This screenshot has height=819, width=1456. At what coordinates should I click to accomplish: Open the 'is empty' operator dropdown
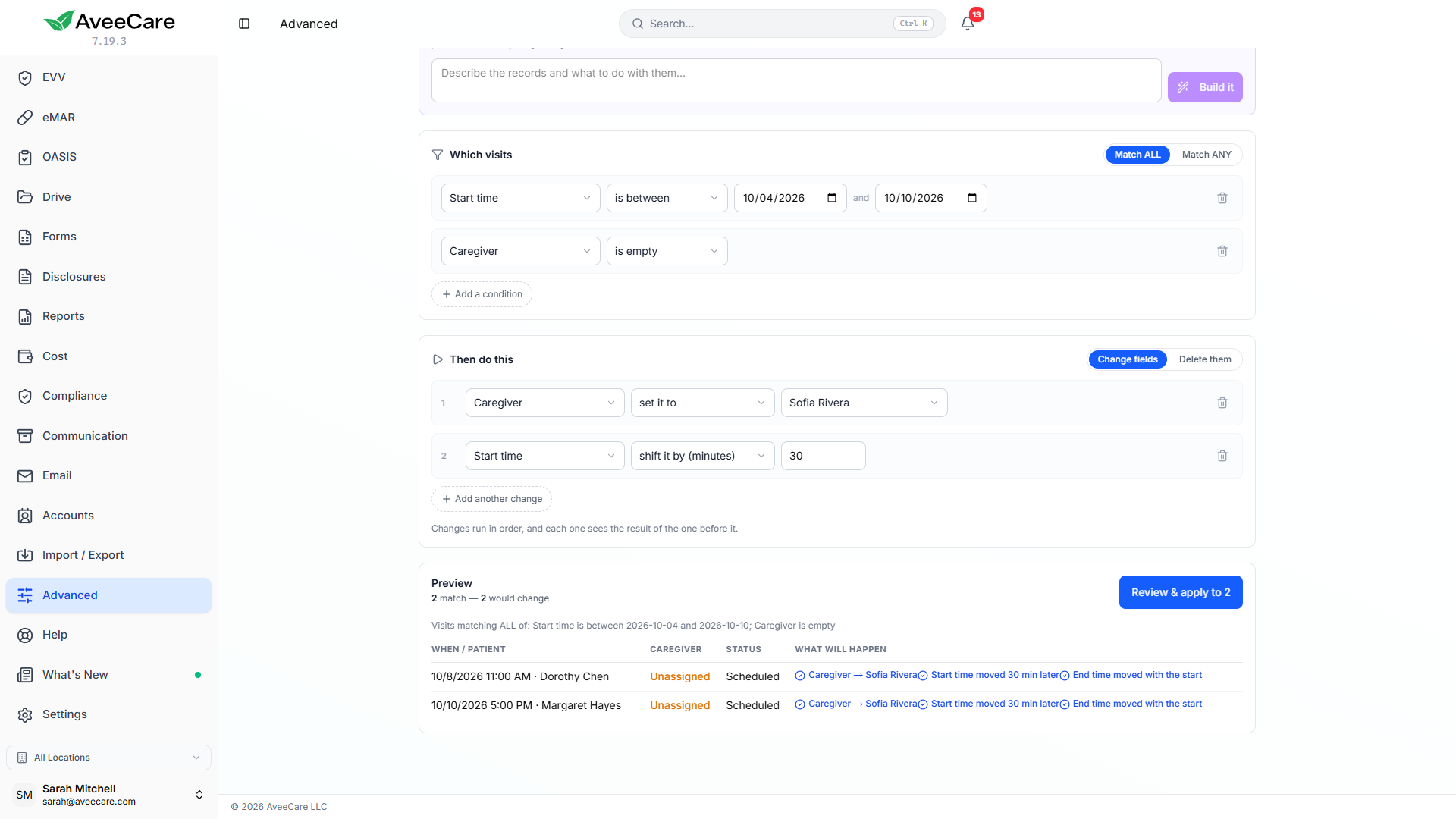667,251
